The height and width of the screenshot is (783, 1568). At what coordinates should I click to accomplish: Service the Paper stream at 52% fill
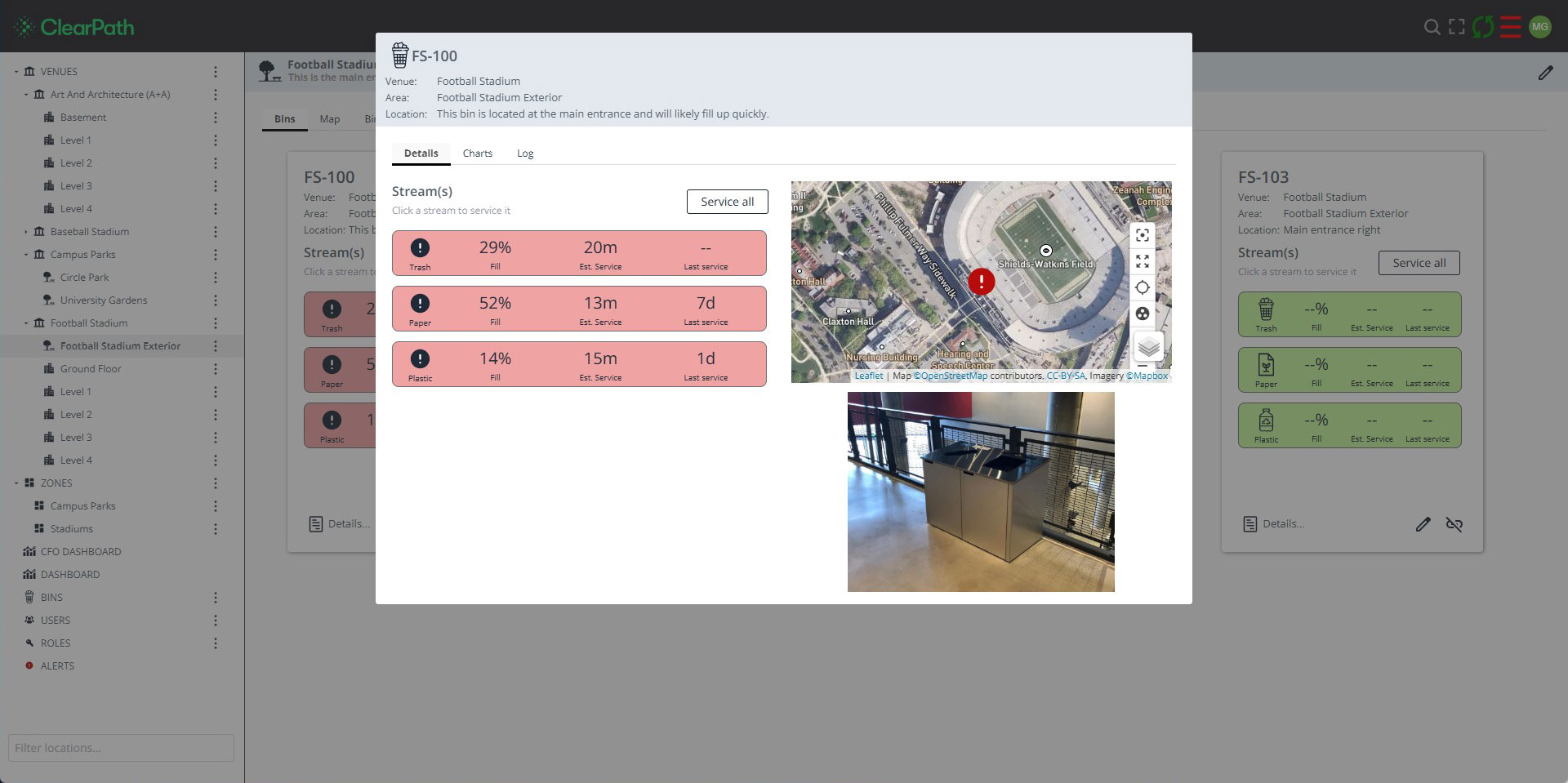click(579, 309)
